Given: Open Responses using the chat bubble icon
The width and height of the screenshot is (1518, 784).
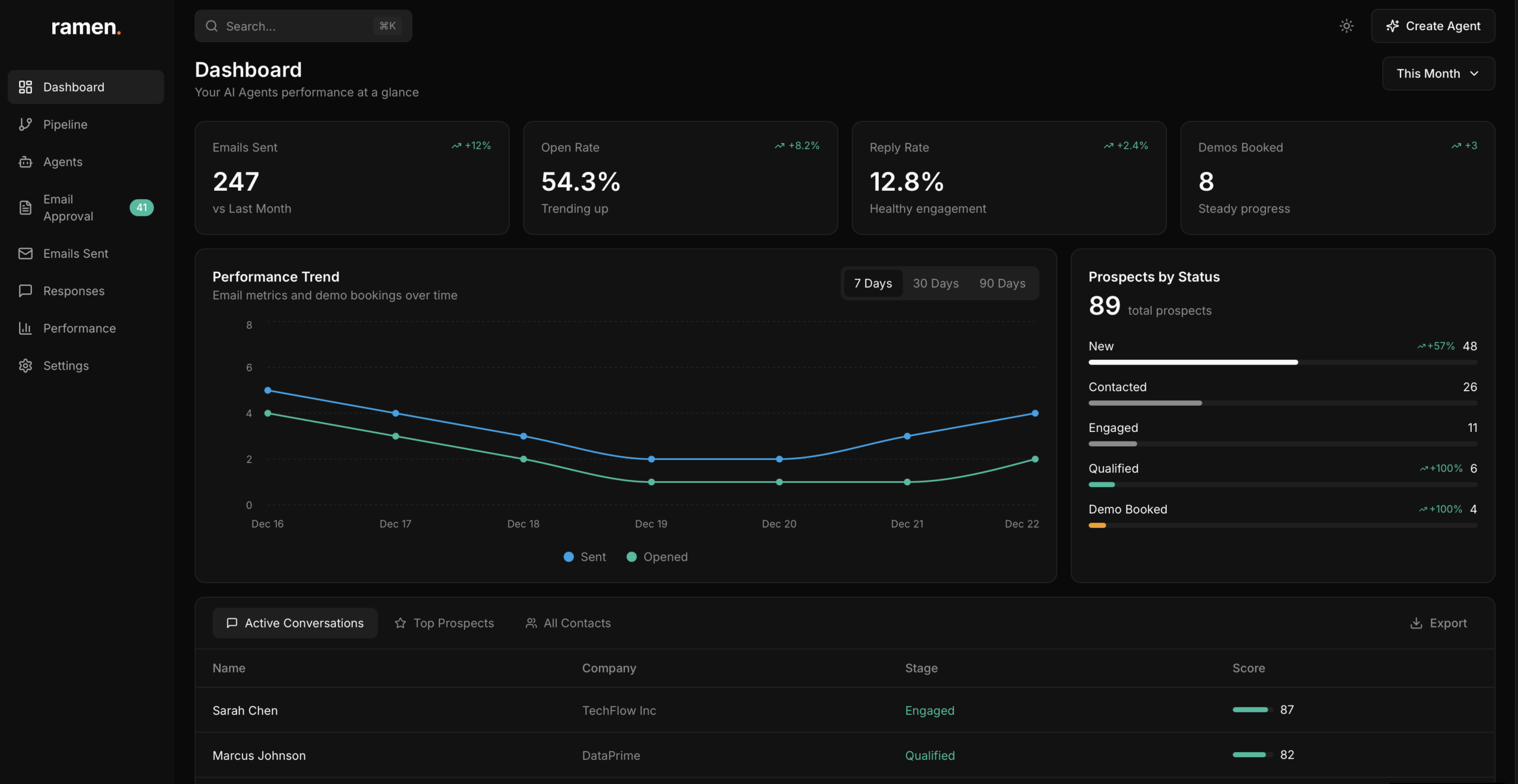Looking at the screenshot, I should [x=25, y=291].
